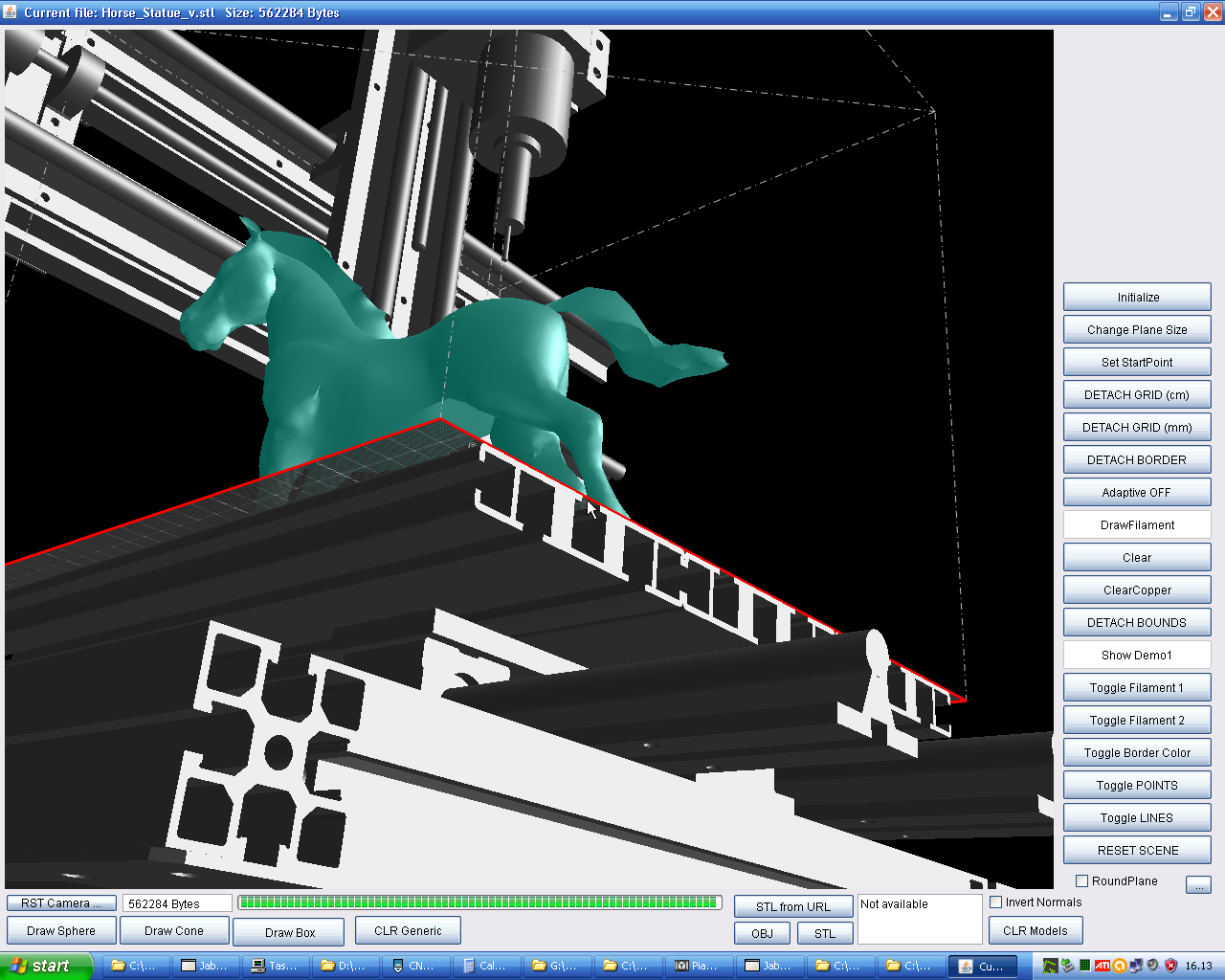Viewport: 1225px width, 980px height.
Task: Detach the centimeter grid
Action: 1137,395
